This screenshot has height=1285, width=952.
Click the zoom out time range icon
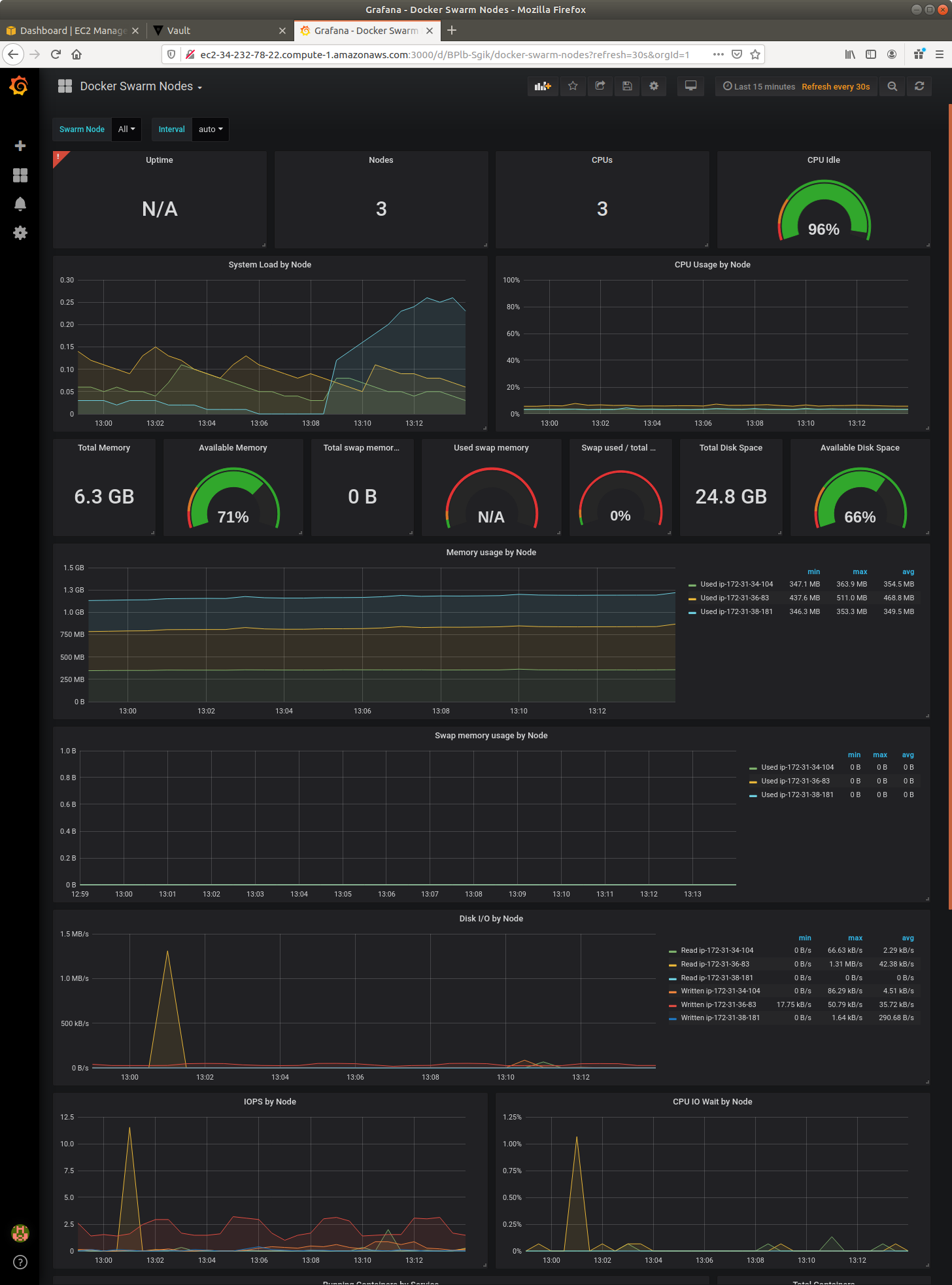click(x=892, y=86)
